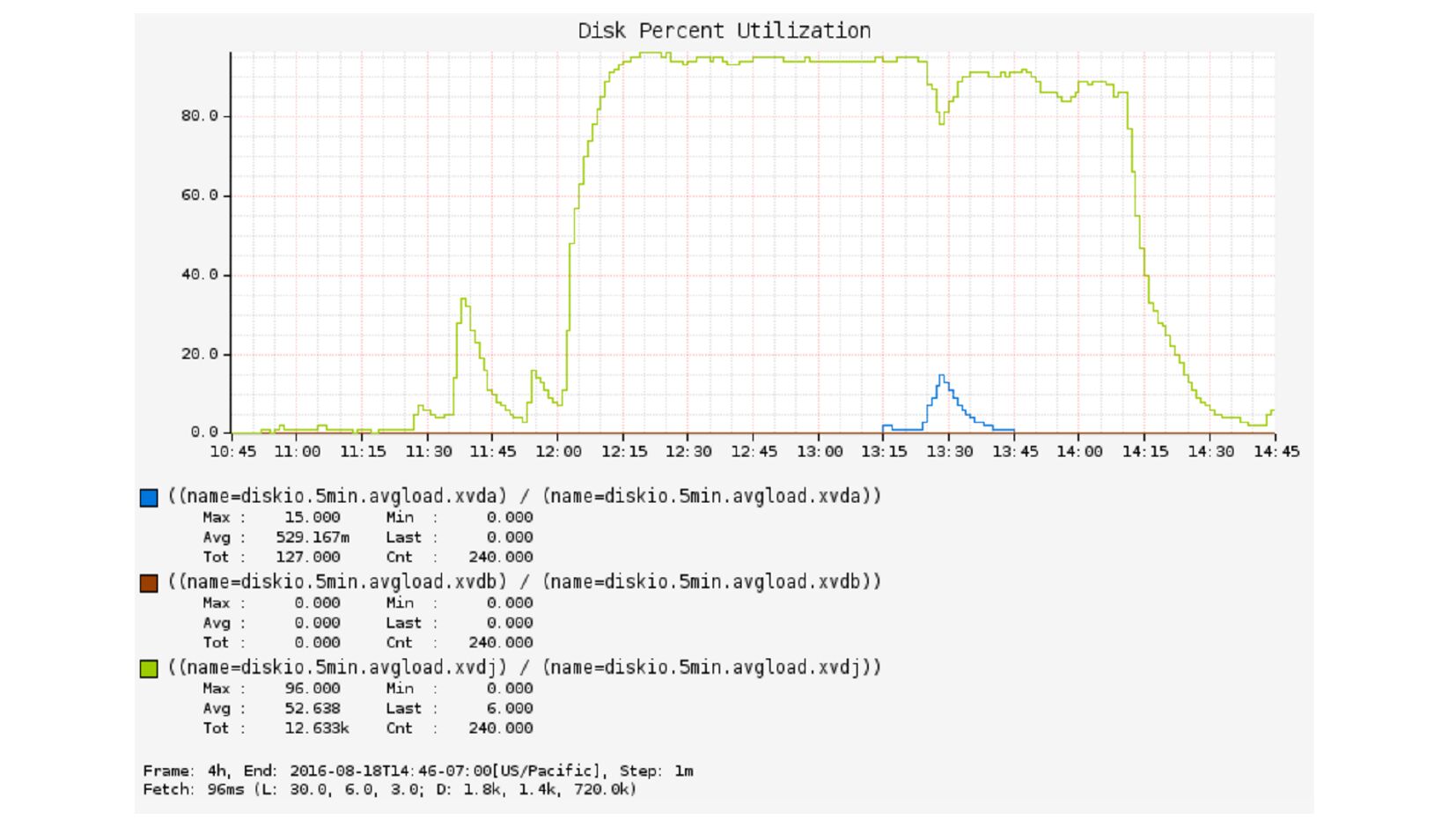Image resolution: width=1456 pixels, height=820 pixels.
Task: Click the xvdj avgload legend label text
Action: click(524, 667)
